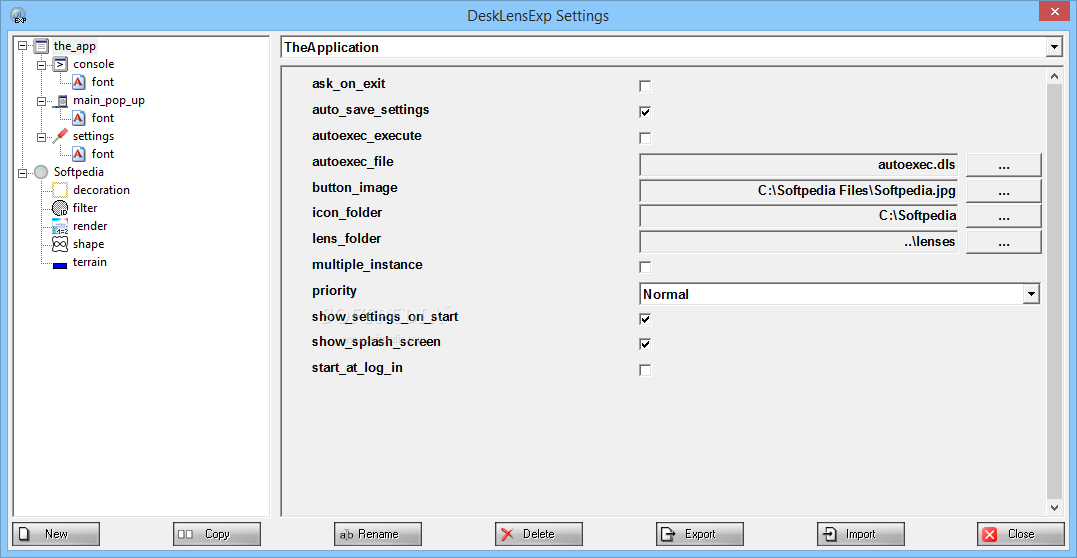Click the Export button
This screenshot has height=558, width=1077.
pyautogui.click(x=700, y=534)
